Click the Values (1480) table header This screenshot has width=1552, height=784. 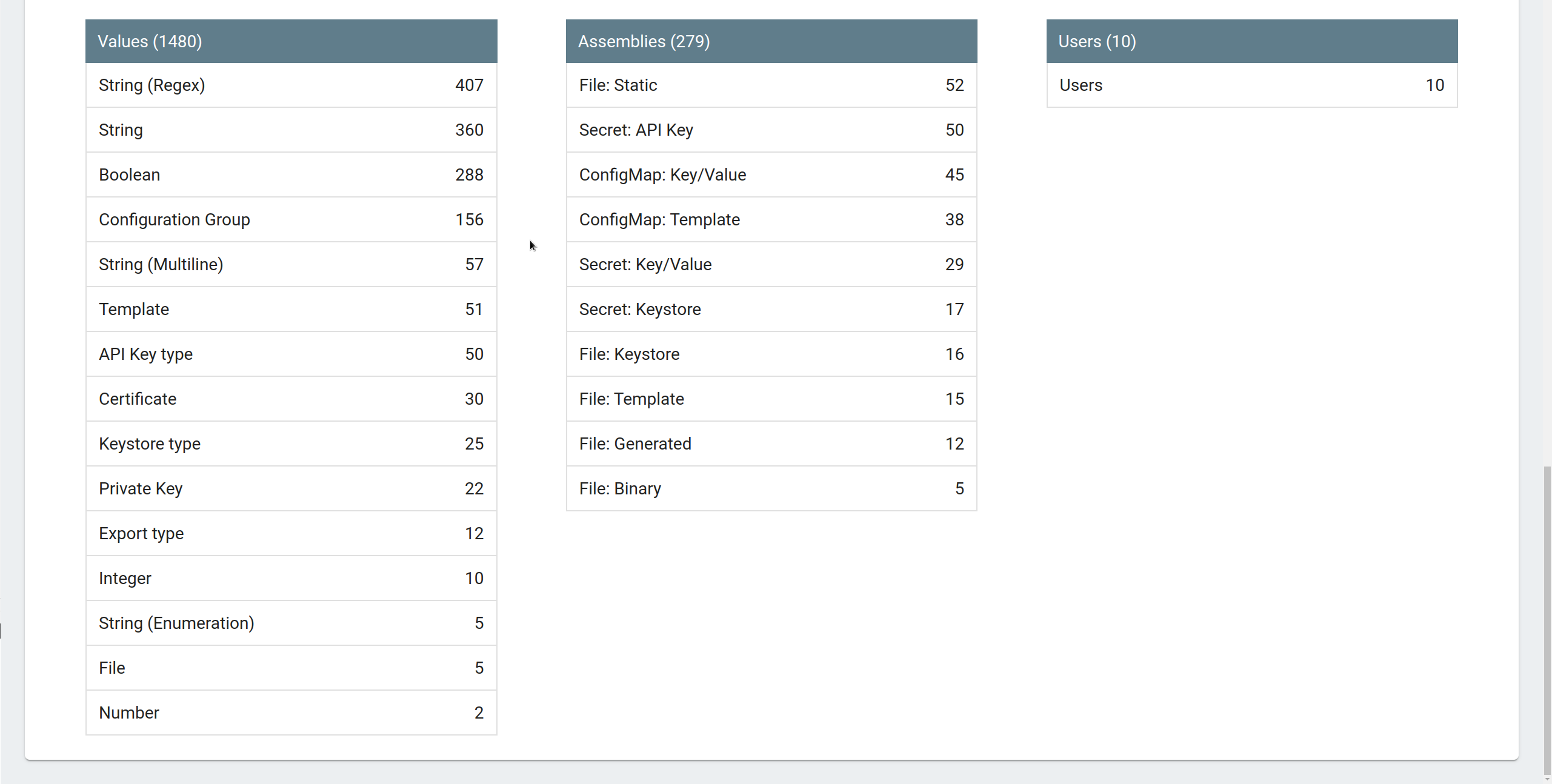pos(291,41)
